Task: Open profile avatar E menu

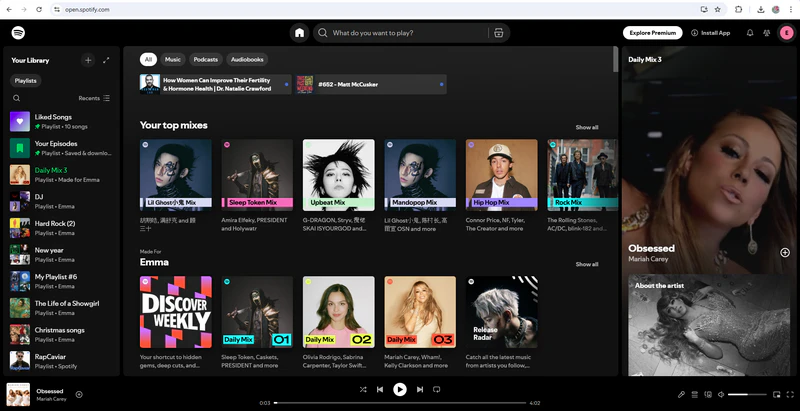Action: tap(786, 33)
